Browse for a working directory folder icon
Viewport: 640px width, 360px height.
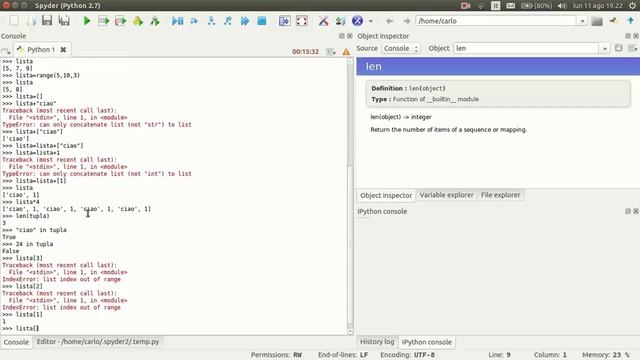[x=597, y=21]
